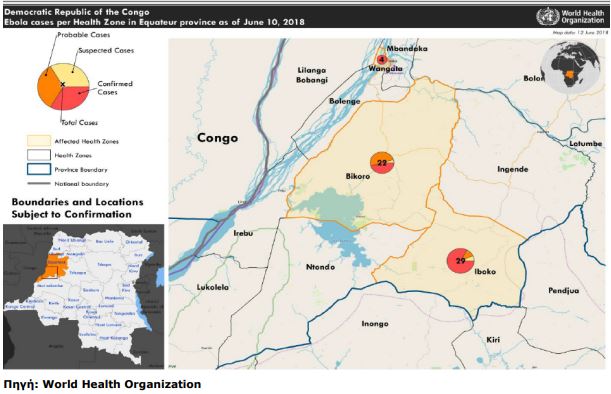Image resolution: width=611 pixels, height=394 pixels.
Task: Click the World Health Organization logo
Action: tap(571, 16)
